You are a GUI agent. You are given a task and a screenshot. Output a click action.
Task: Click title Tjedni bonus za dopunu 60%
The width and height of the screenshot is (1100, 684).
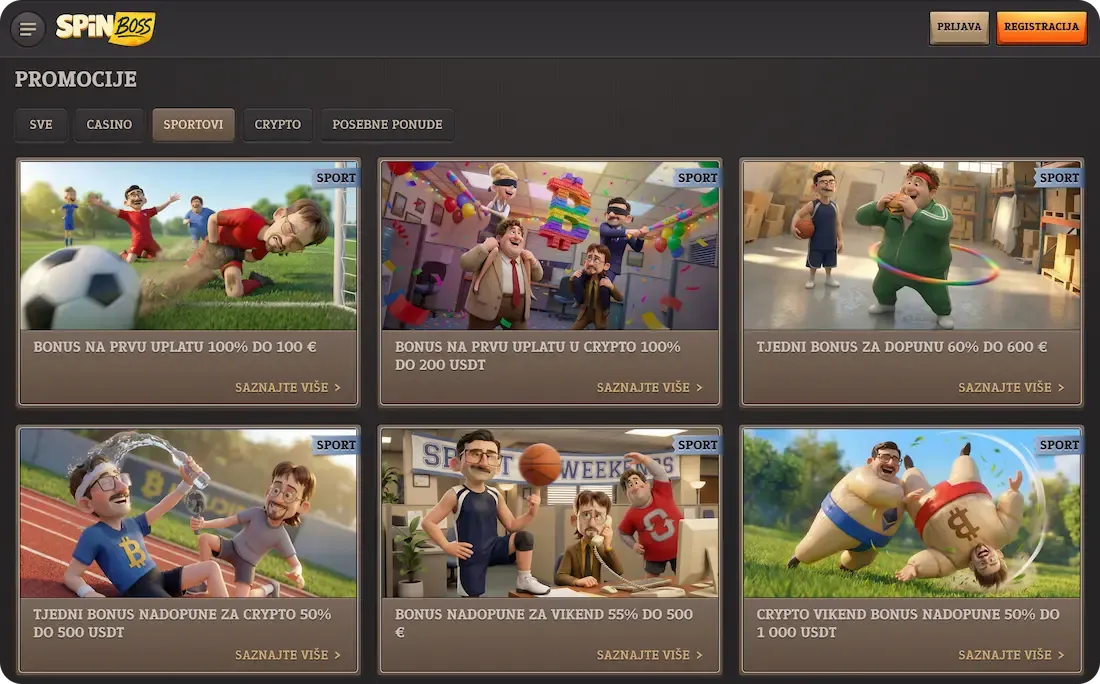901,347
